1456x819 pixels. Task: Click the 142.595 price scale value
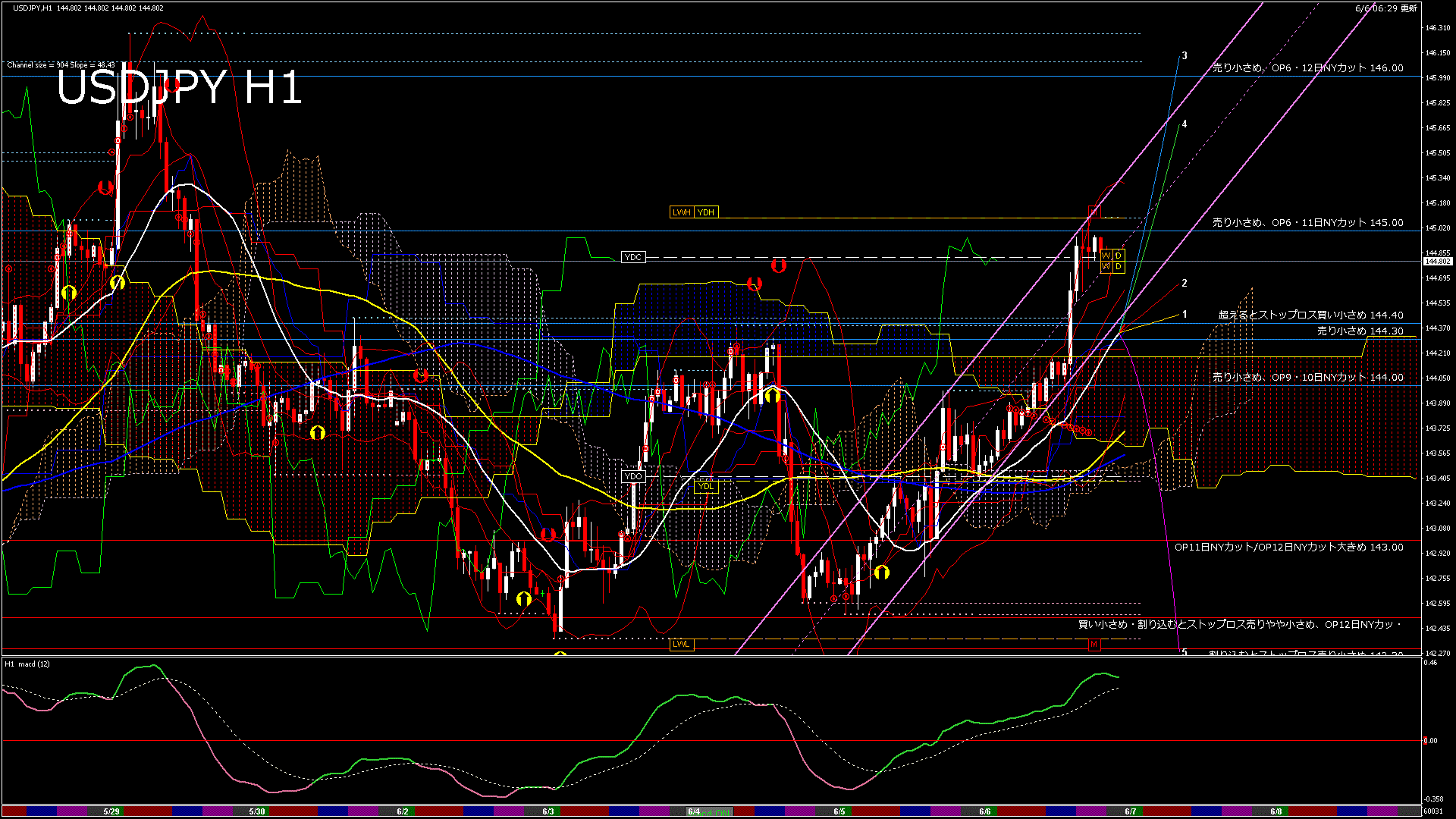pyautogui.click(x=1438, y=604)
